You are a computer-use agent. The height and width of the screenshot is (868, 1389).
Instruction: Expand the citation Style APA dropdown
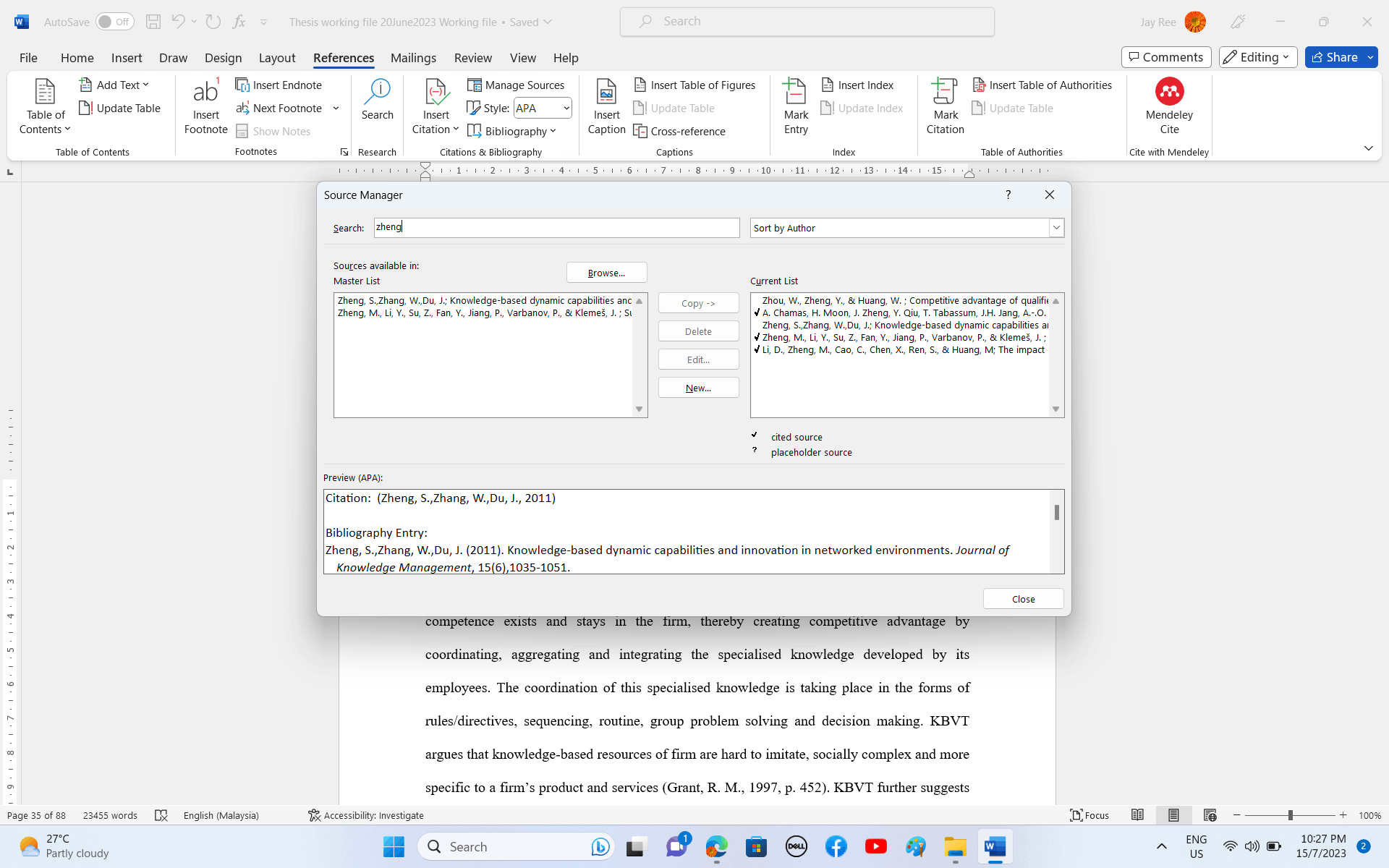566,109
